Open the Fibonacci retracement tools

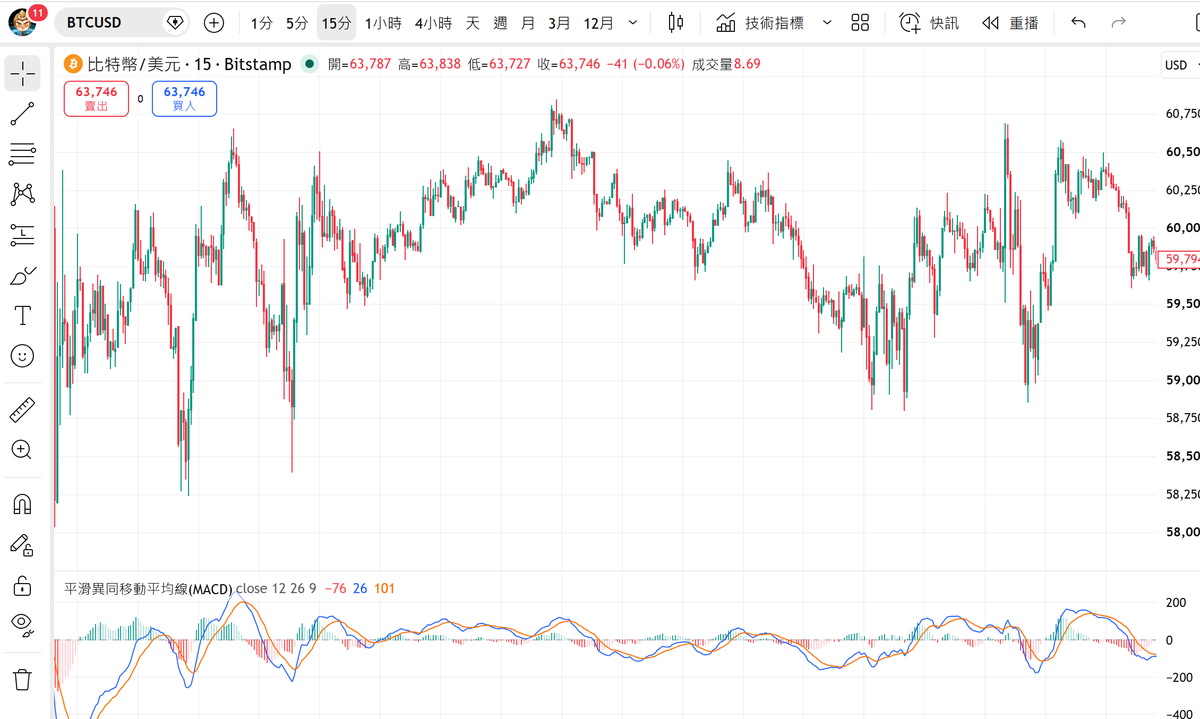[x=22, y=153]
